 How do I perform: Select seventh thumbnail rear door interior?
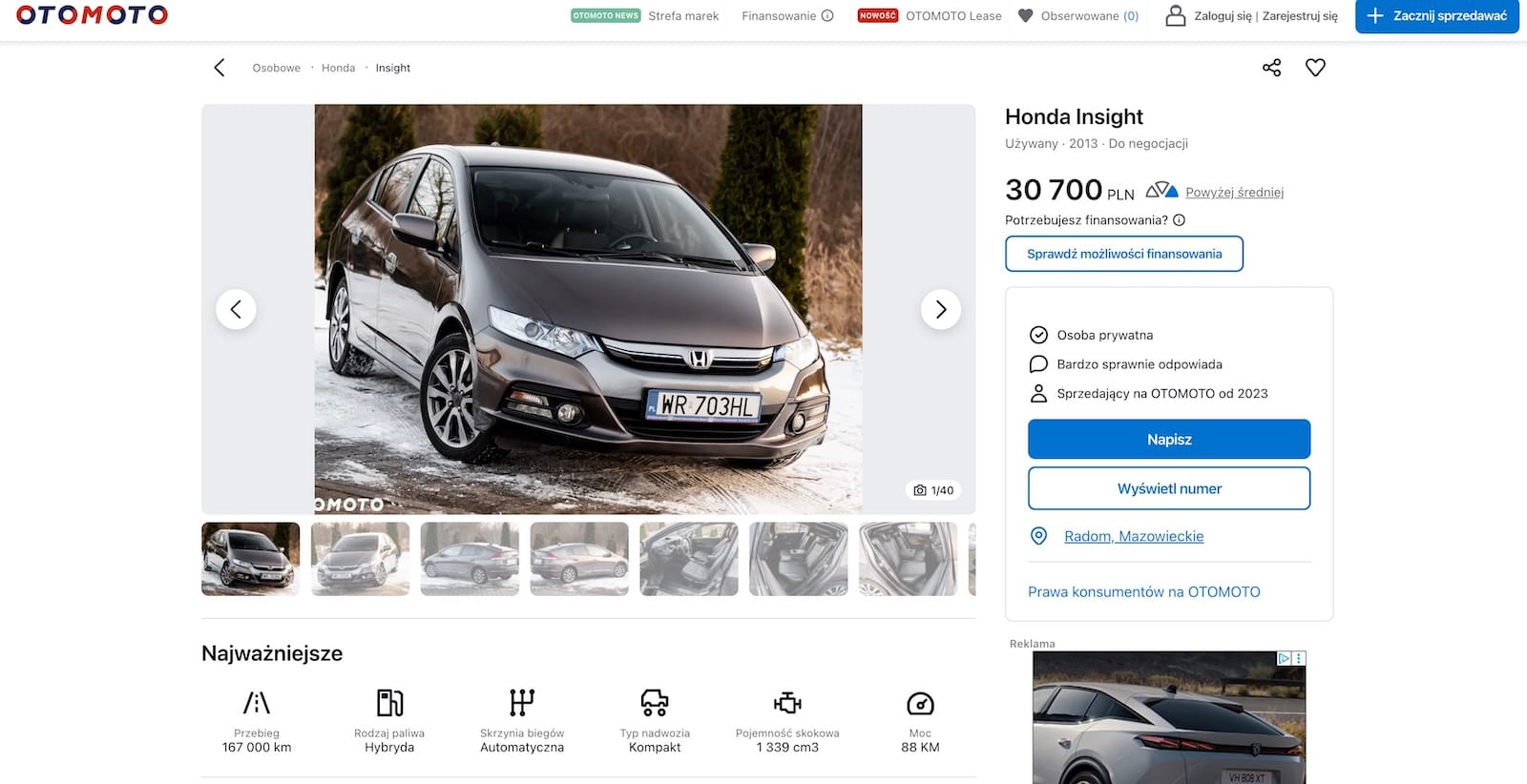909,559
